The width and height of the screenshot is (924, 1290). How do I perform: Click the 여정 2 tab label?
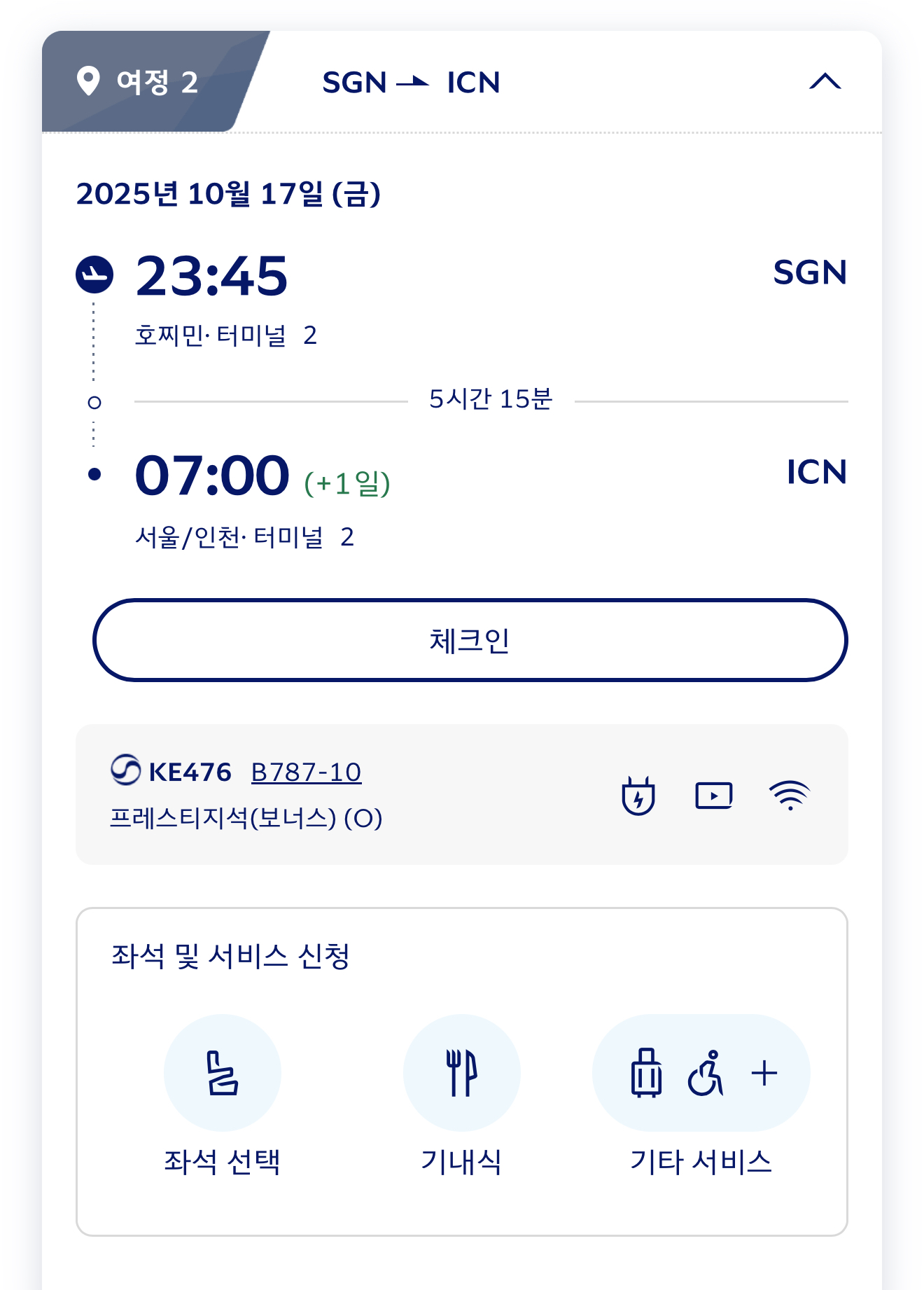click(x=157, y=83)
